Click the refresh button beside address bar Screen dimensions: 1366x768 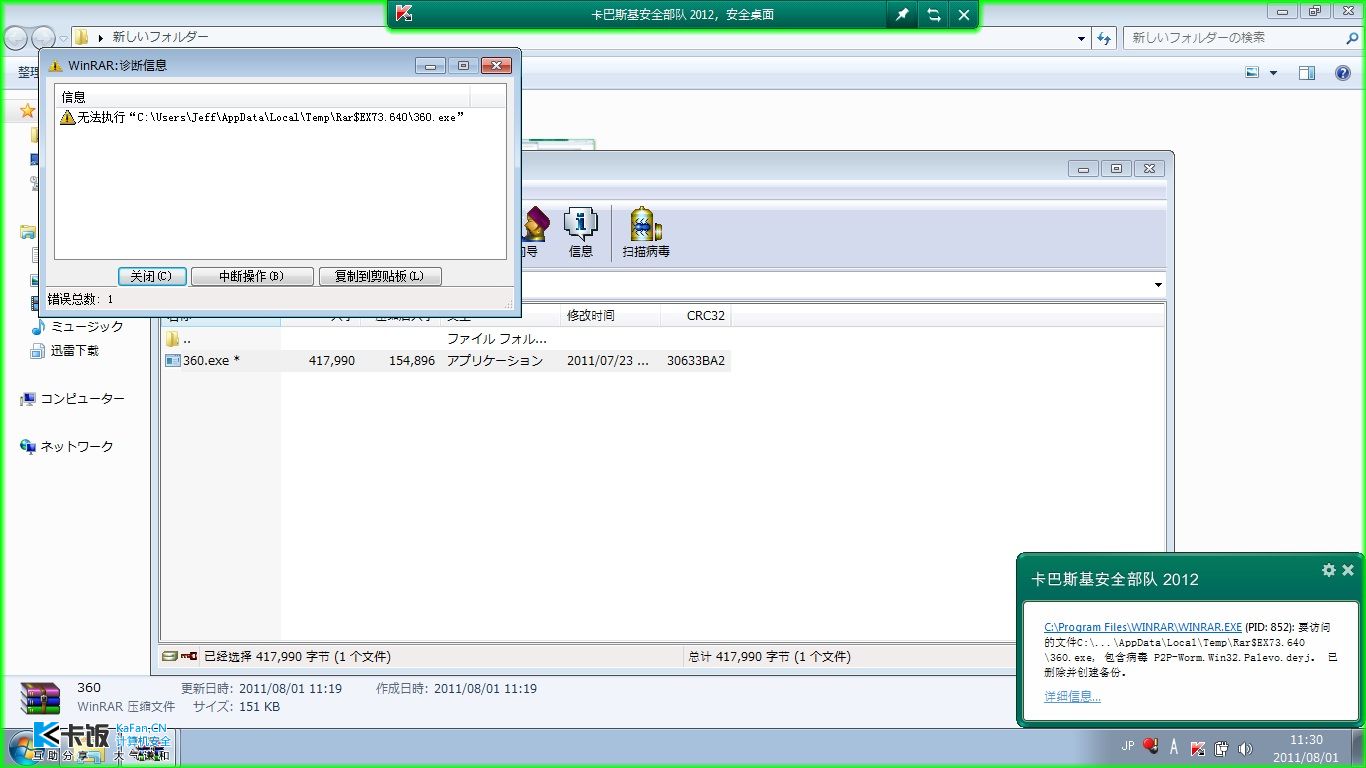click(x=1104, y=38)
